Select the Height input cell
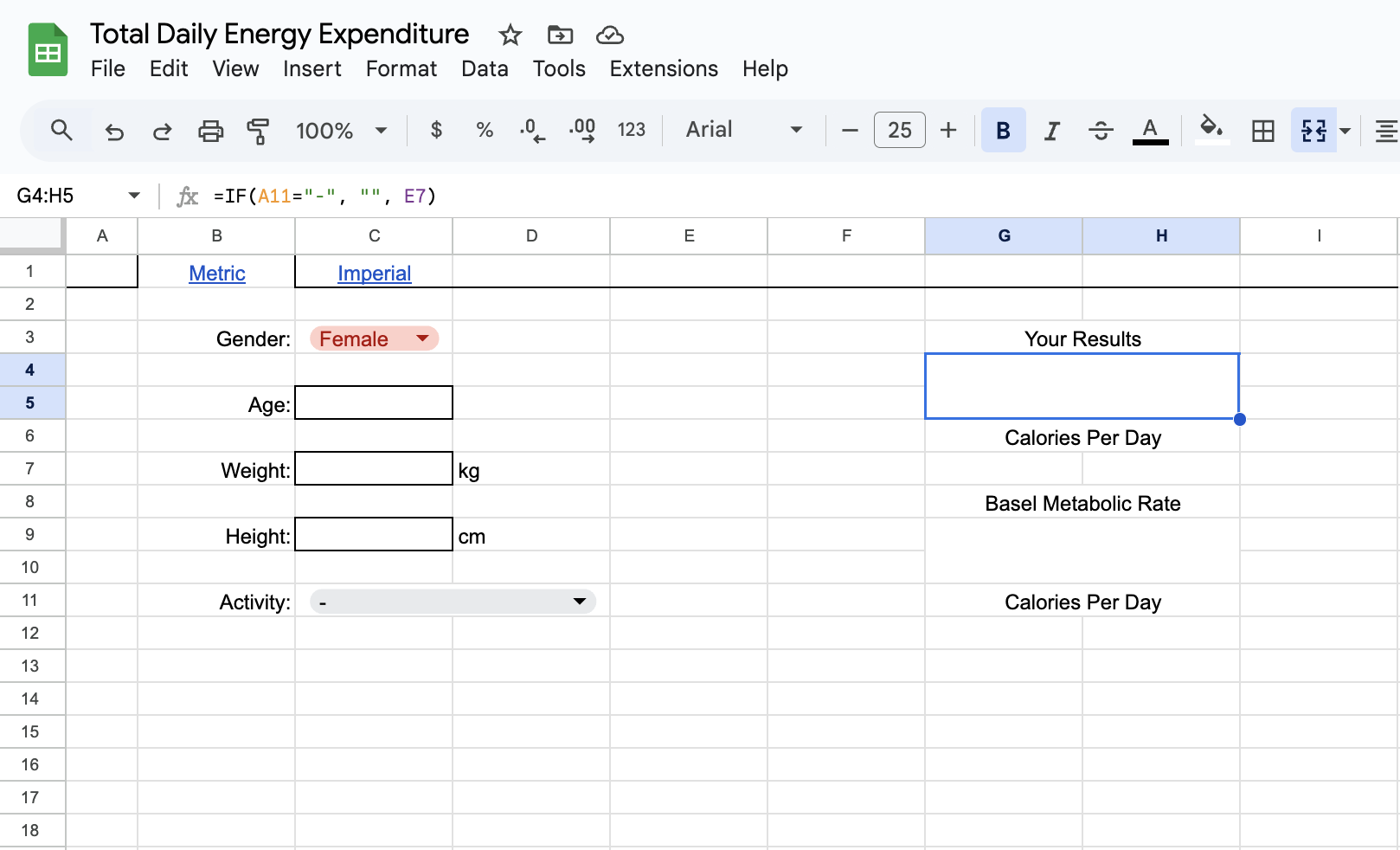The image size is (1400, 850). click(x=374, y=534)
